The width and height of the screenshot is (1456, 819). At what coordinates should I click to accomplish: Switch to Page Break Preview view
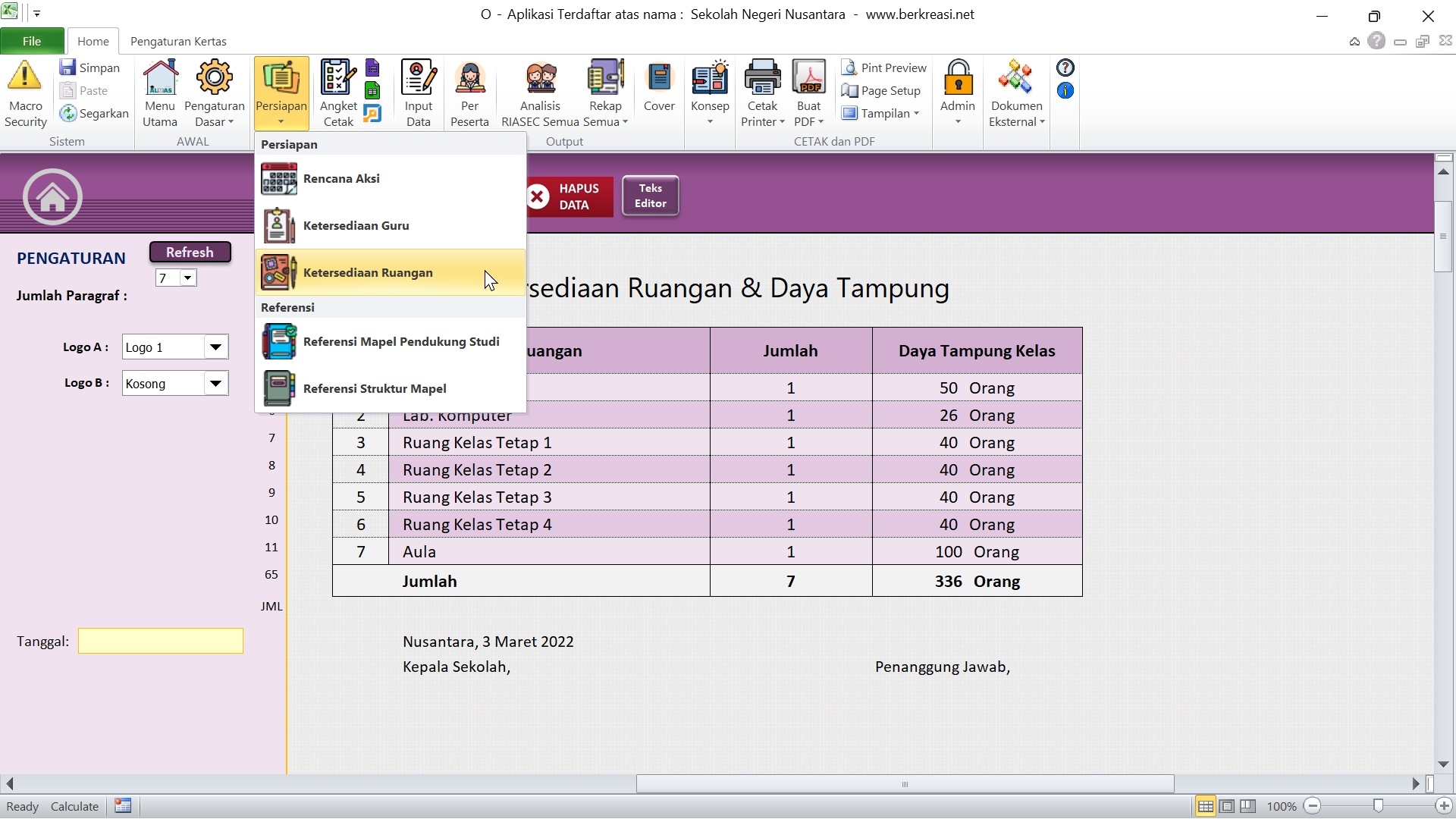(1248, 806)
